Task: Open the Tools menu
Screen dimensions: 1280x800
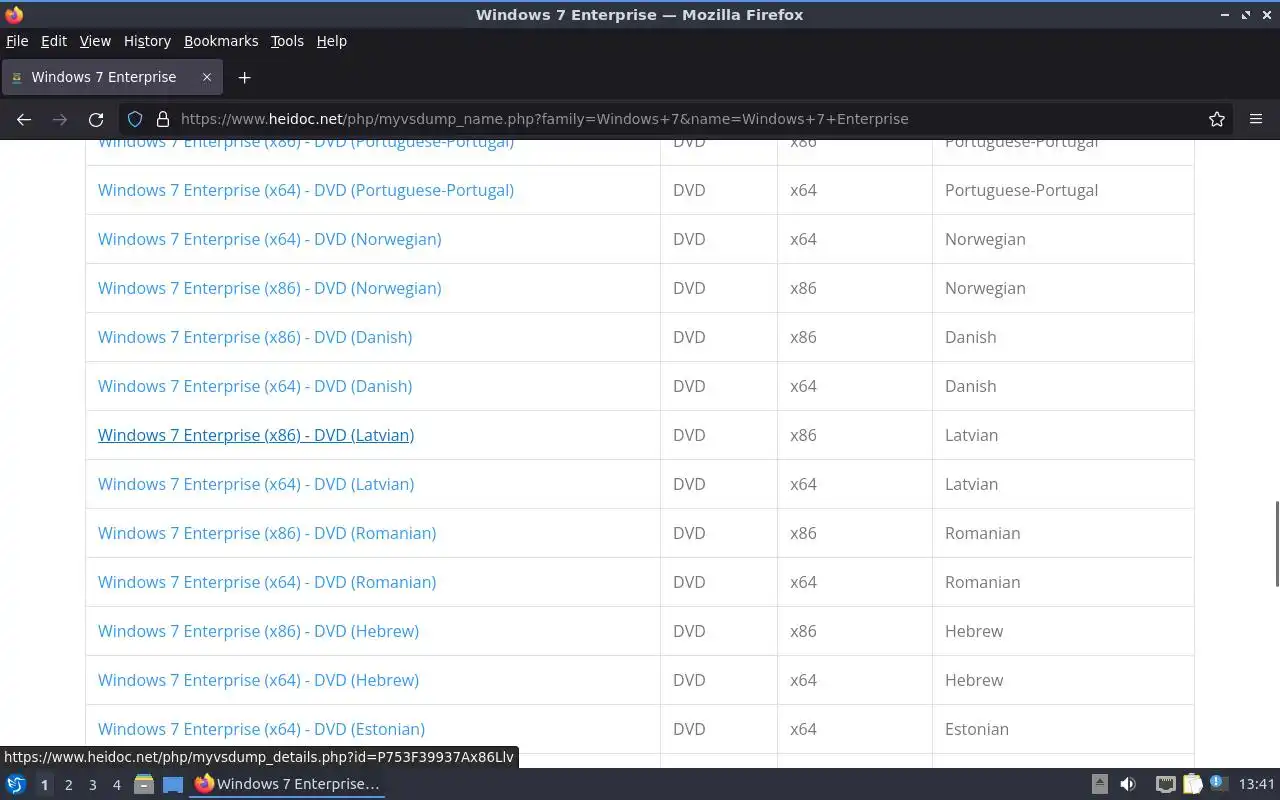Action: tap(287, 41)
